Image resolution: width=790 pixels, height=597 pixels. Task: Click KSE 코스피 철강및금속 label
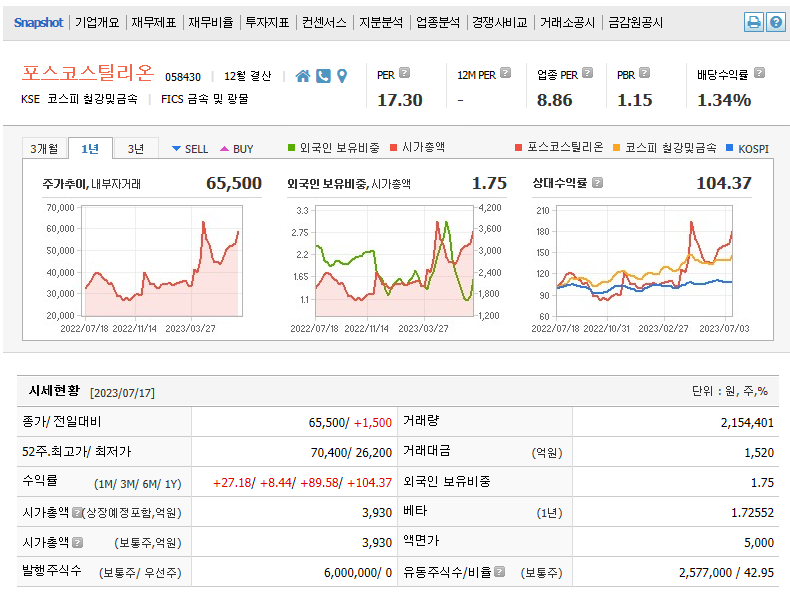79,99
